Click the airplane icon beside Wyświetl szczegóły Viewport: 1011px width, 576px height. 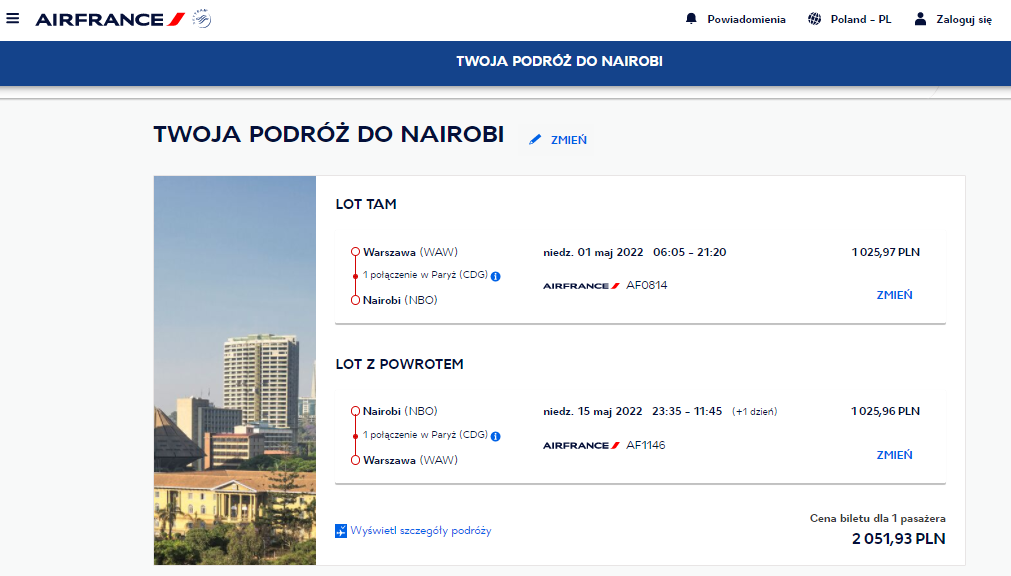click(341, 531)
